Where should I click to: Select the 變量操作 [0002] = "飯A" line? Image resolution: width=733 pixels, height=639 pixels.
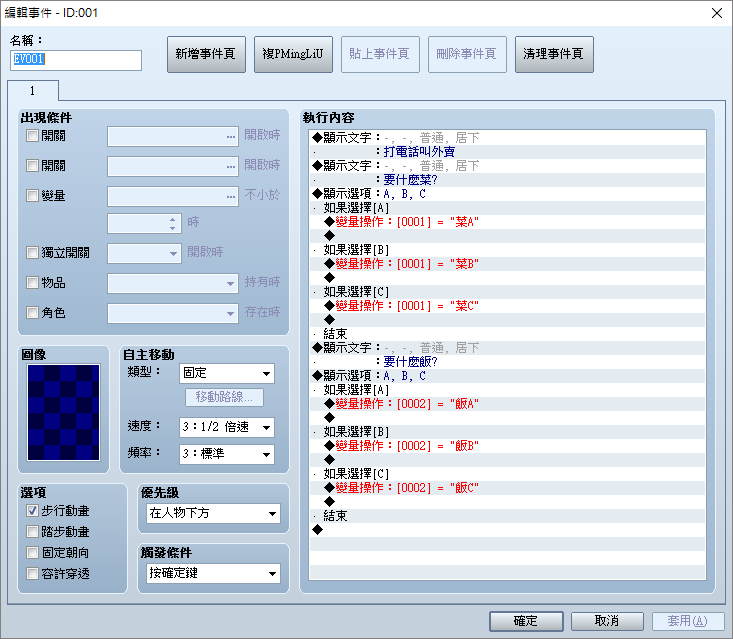point(507,404)
